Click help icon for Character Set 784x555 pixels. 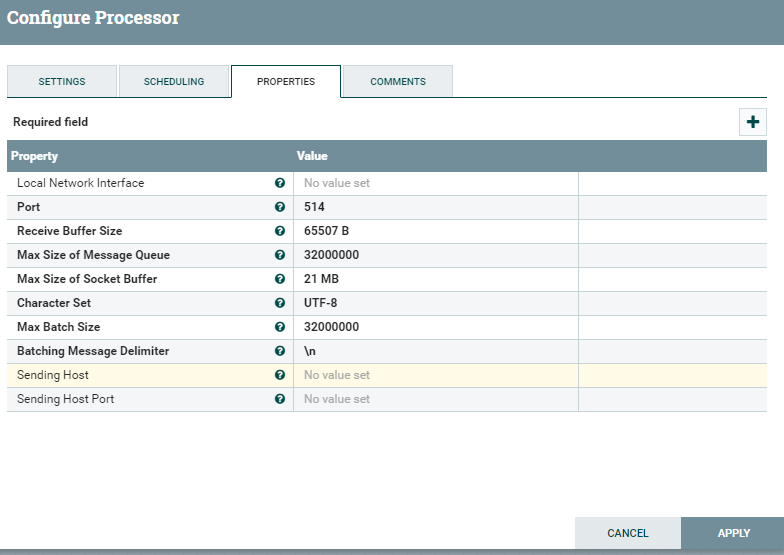click(x=280, y=303)
